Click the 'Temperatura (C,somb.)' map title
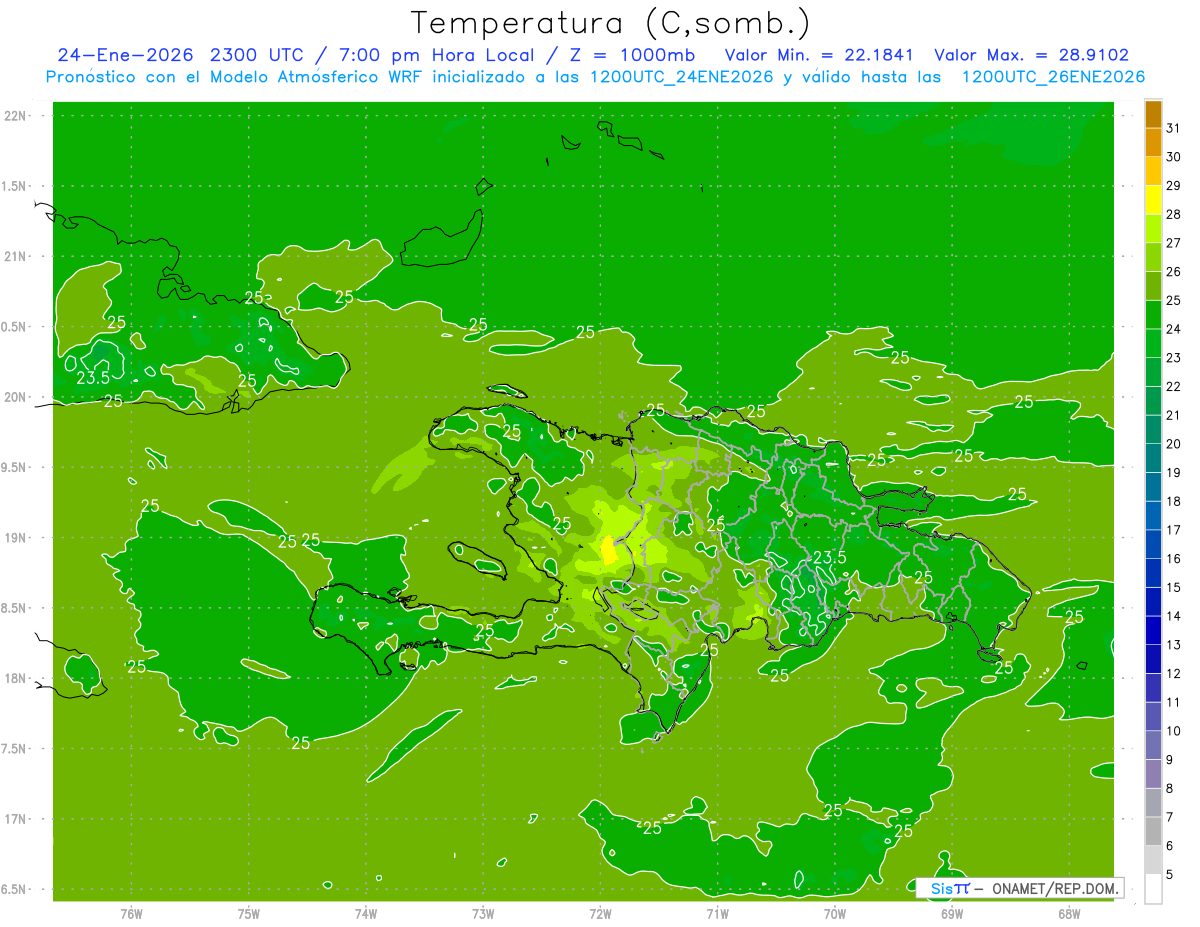1200x927 pixels. [x=610, y=23]
